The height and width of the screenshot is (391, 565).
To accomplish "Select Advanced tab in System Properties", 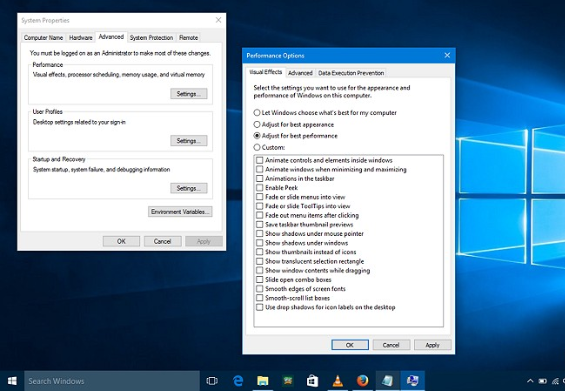I will coord(111,37).
